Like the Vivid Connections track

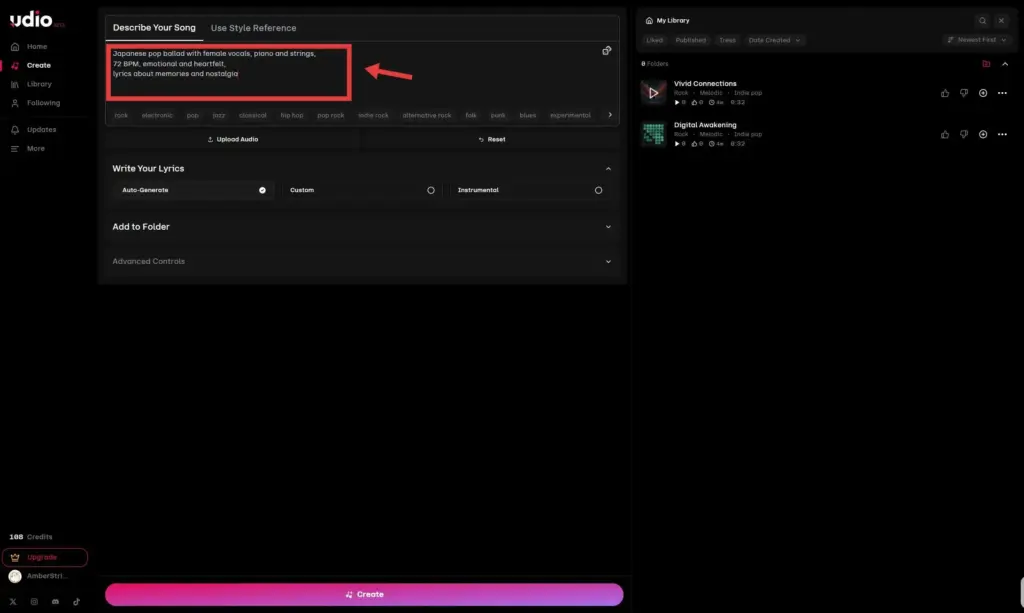click(x=945, y=93)
